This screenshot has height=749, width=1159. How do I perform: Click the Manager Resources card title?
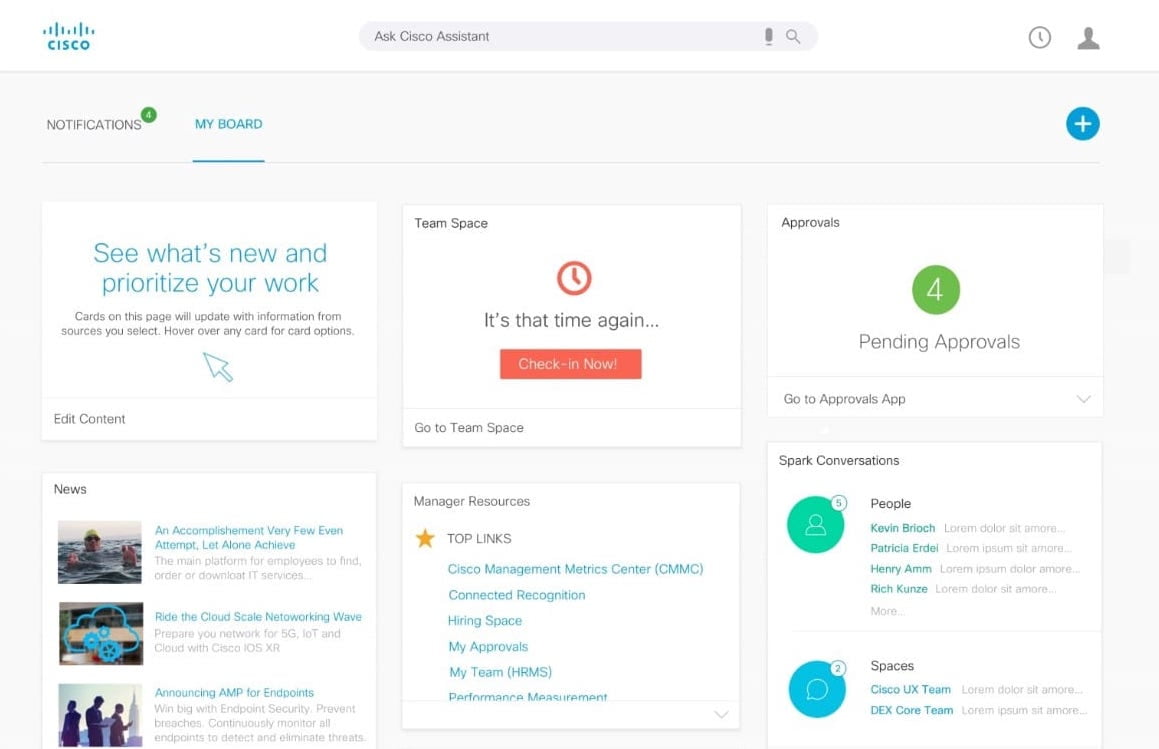472,501
